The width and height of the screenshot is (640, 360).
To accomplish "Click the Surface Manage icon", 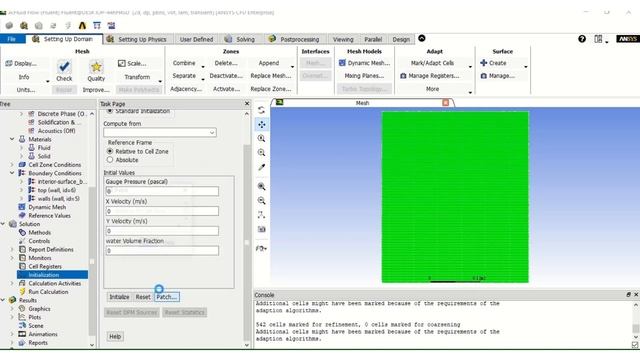I will tap(484, 76).
